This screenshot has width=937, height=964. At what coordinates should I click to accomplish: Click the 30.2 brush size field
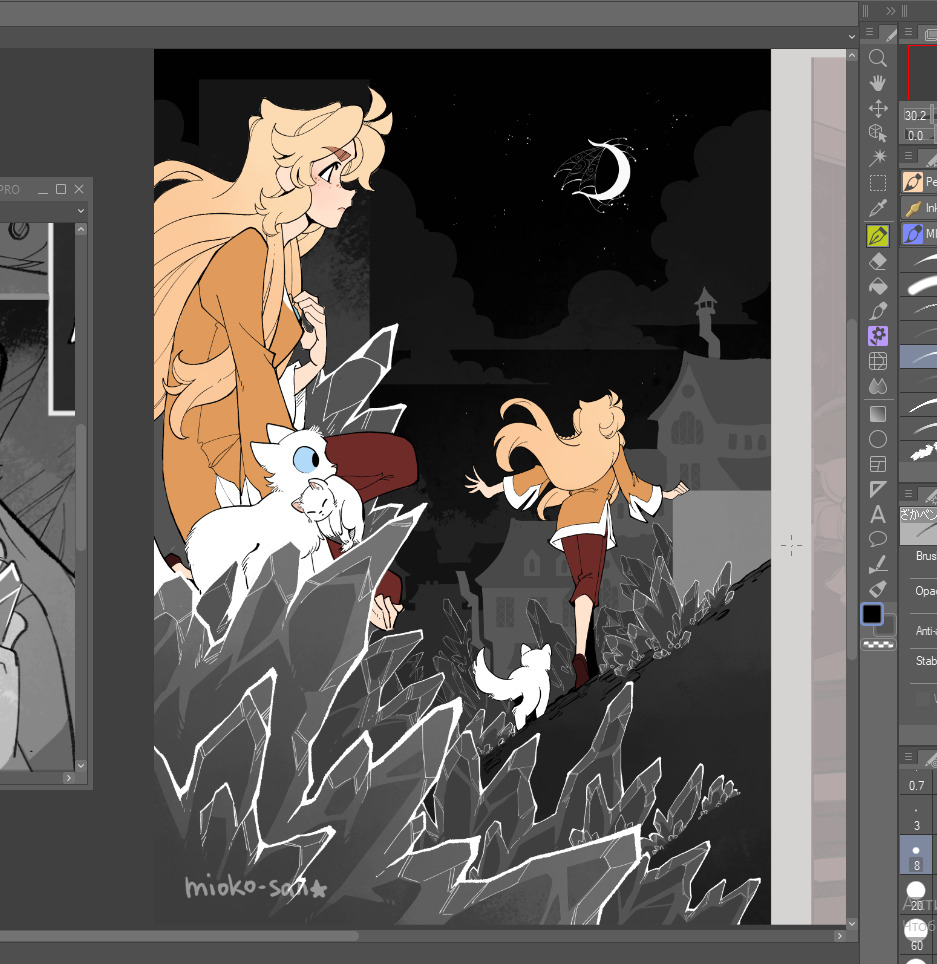(x=915, y=116)
